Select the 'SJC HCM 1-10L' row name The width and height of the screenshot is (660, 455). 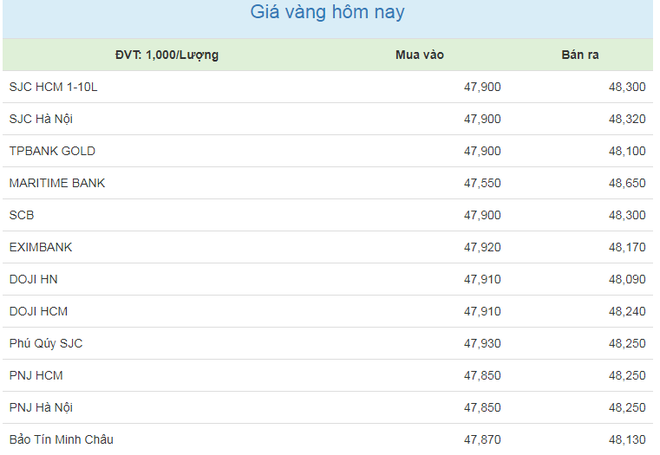point(53,87)
